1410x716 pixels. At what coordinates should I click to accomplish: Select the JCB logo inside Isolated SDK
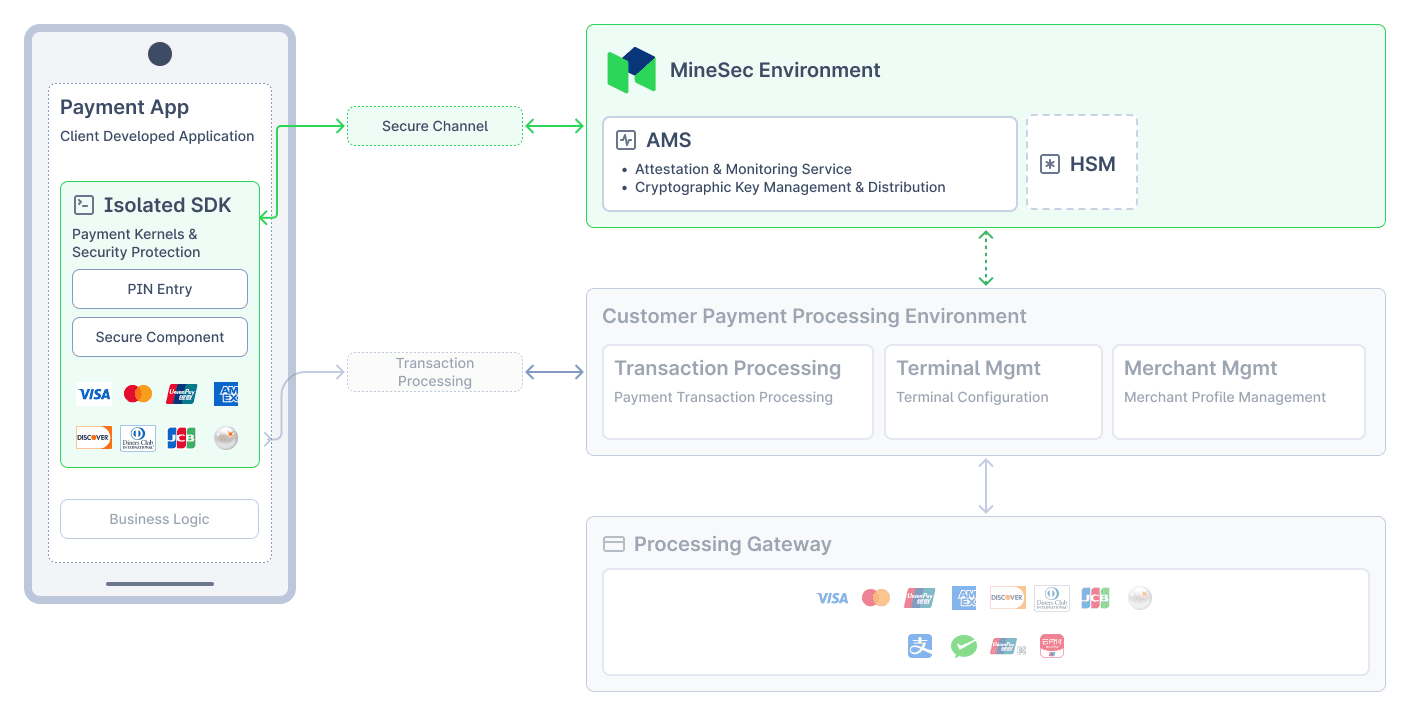181,438
